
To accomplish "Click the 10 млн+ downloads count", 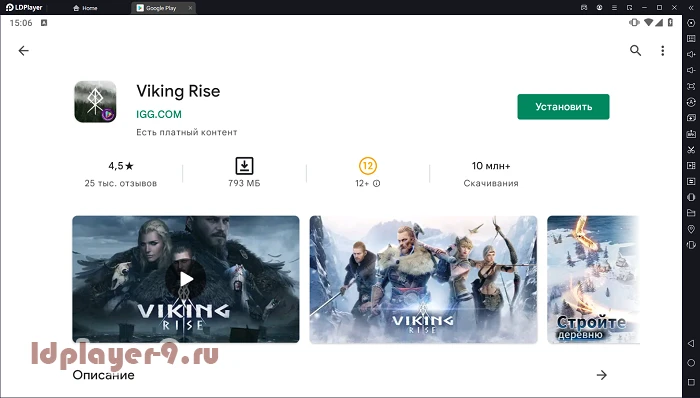I will [491, 166].
